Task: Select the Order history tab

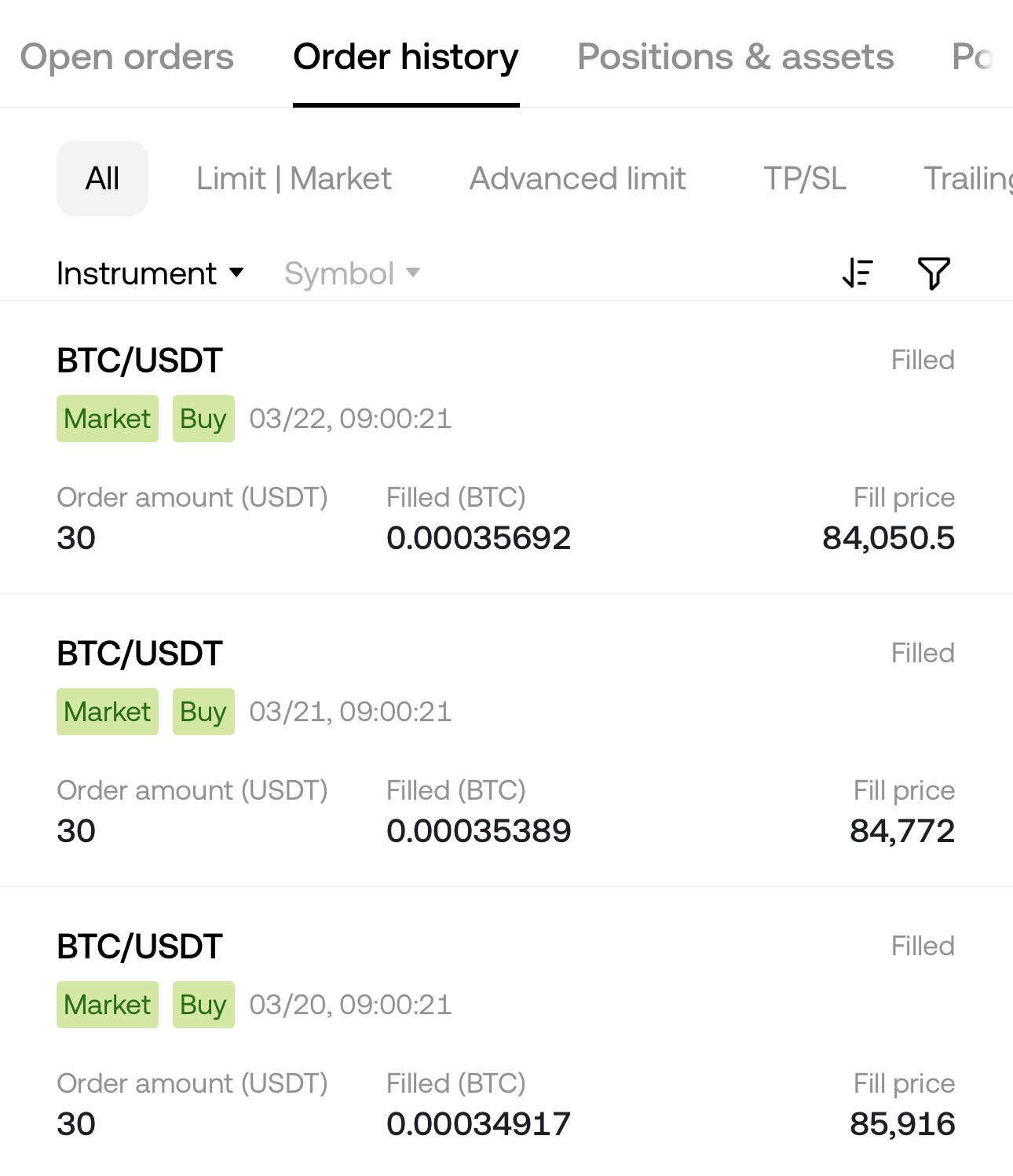Action: click(406, 57)
